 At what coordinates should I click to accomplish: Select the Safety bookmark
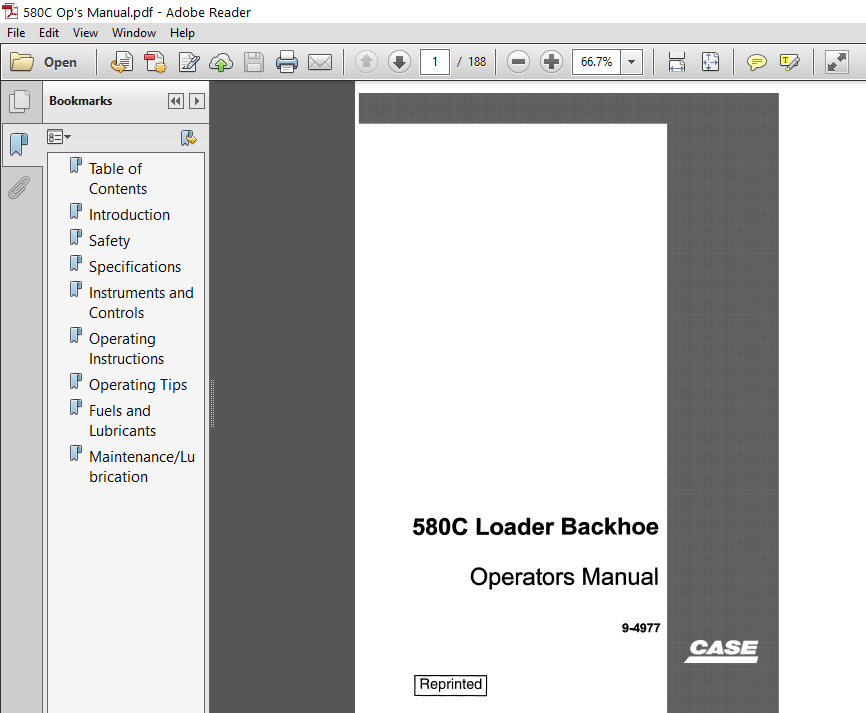point(109,240)
